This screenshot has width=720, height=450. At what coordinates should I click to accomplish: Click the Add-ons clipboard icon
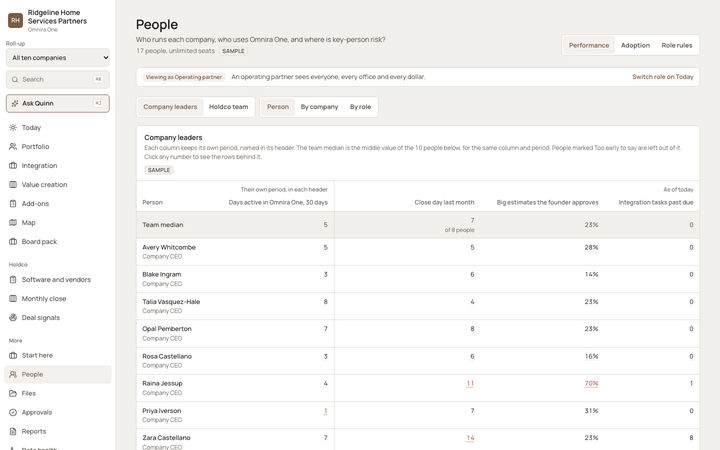pyautogui.click(x=13, y=203)
